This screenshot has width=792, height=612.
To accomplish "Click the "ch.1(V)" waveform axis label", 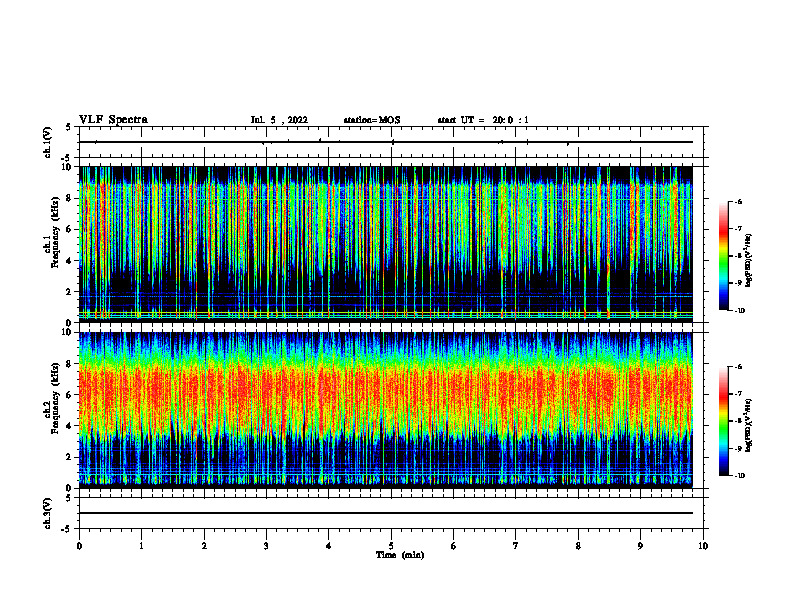I will tap(48, 142).
